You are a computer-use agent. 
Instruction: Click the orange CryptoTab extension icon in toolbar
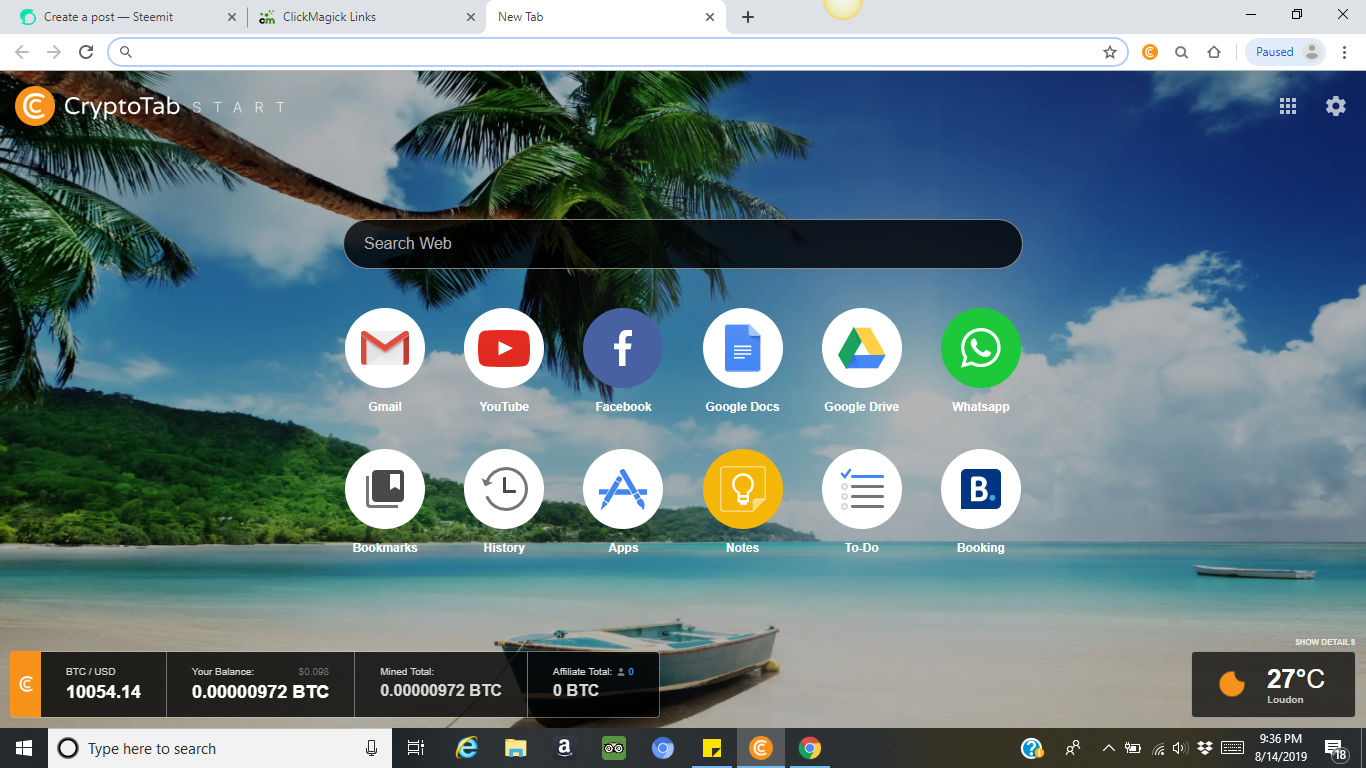pyautogui.click(x=1150, y=52)
